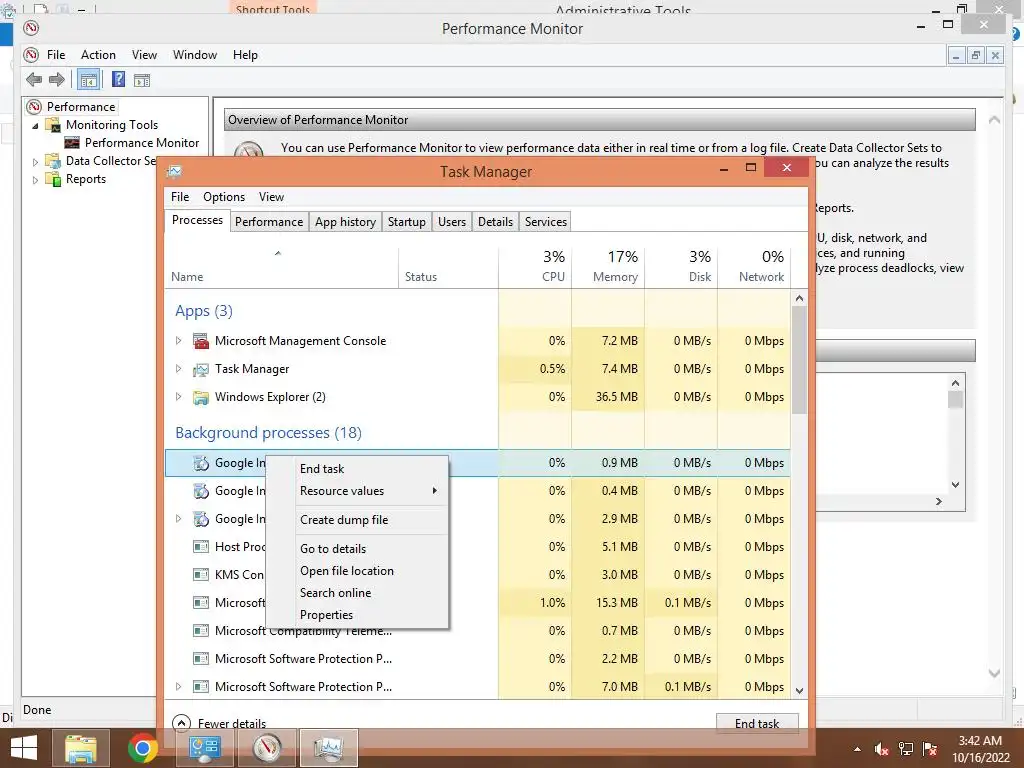Image resolution: width=1024 pixels, height=768 pixels.
Task: Sort by Network column header
Action: 754,267
